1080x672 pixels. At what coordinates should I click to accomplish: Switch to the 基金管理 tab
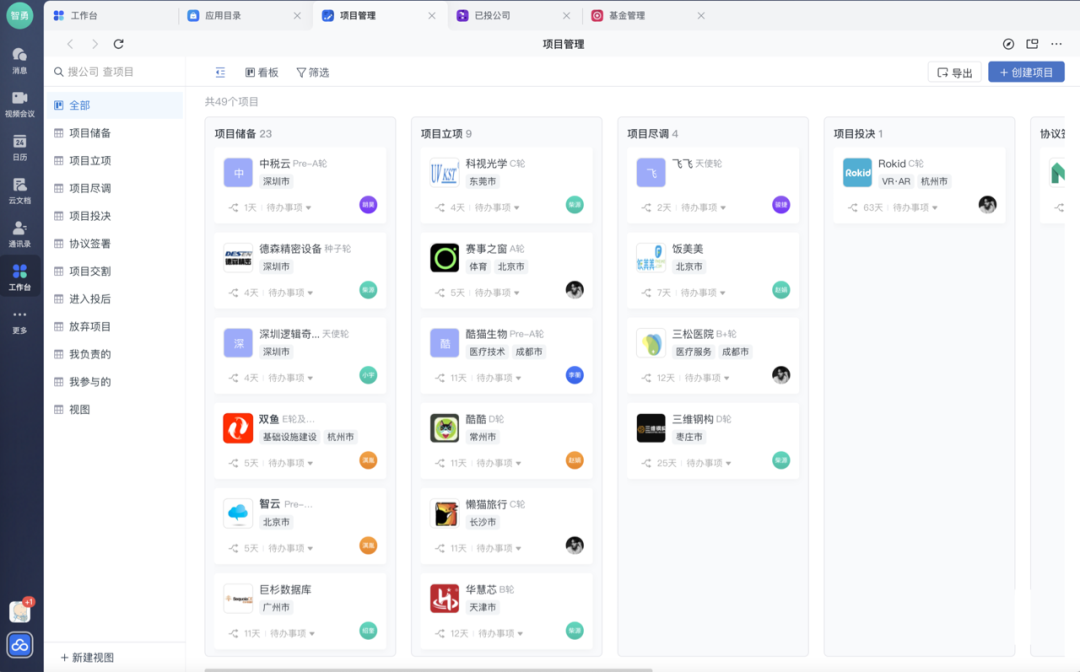coord(627,15)
